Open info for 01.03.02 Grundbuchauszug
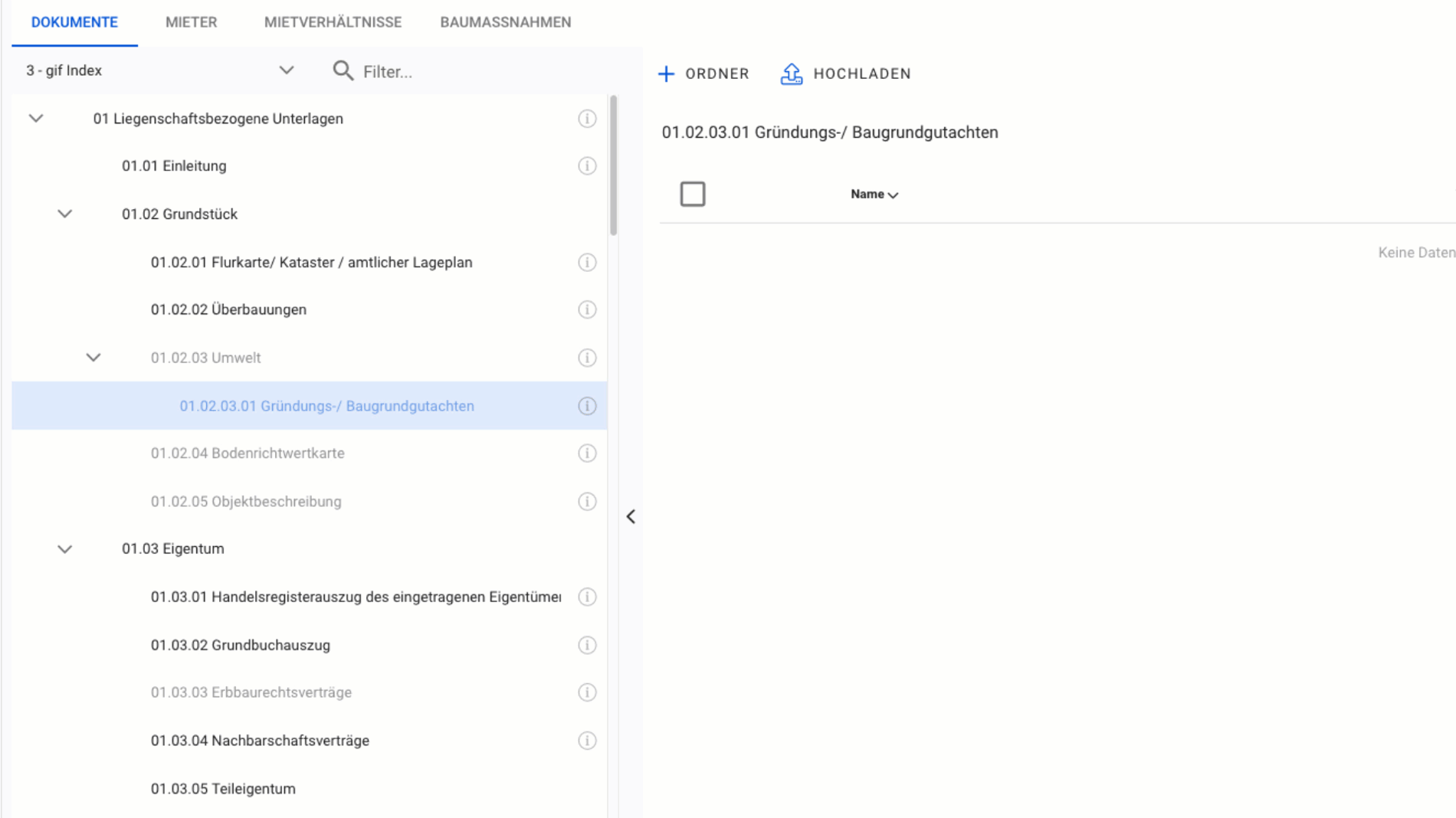 [587, 646]
